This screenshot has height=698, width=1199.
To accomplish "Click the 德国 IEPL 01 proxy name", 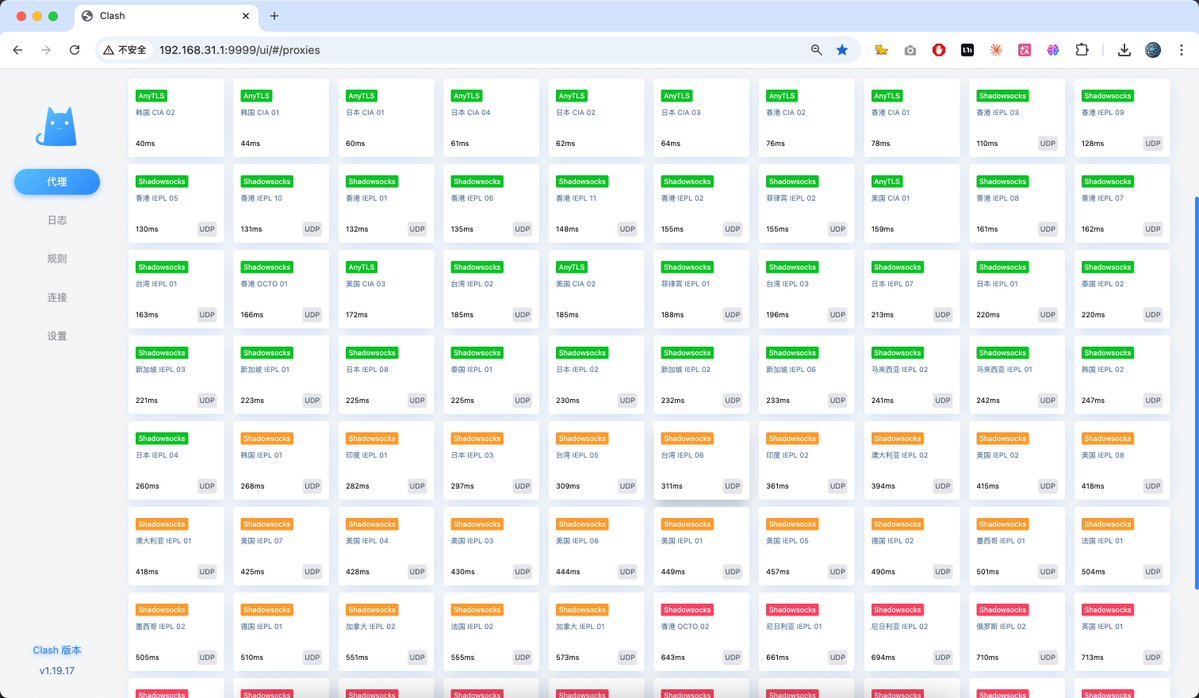I will [x=261, y=626].
